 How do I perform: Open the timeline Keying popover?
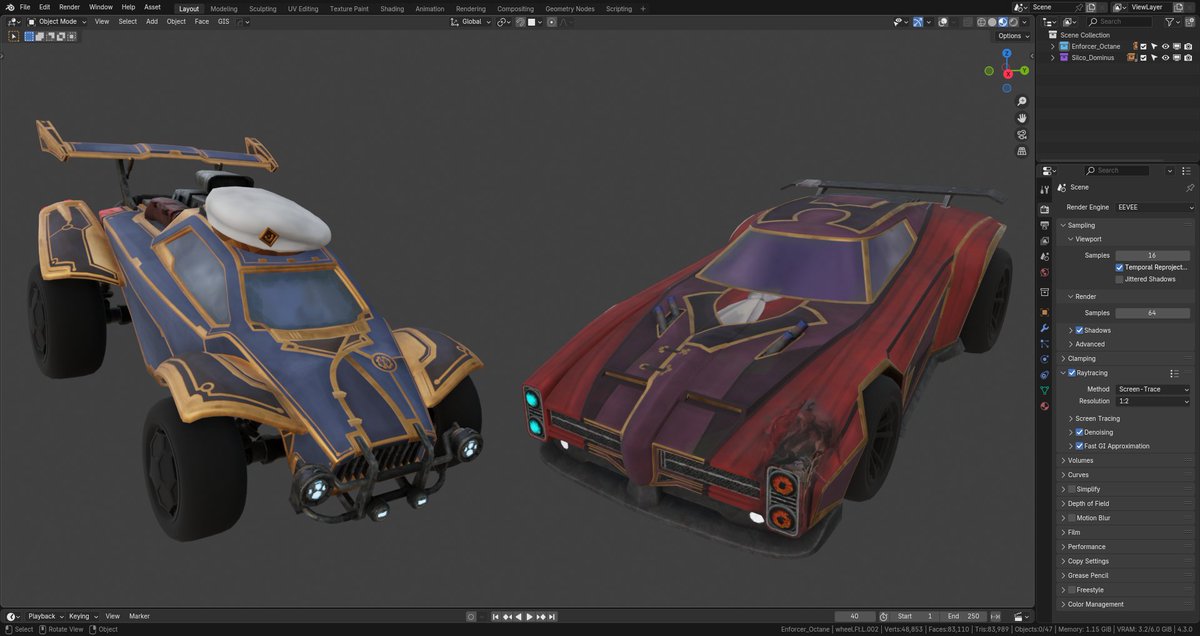(x=82, y=616)
